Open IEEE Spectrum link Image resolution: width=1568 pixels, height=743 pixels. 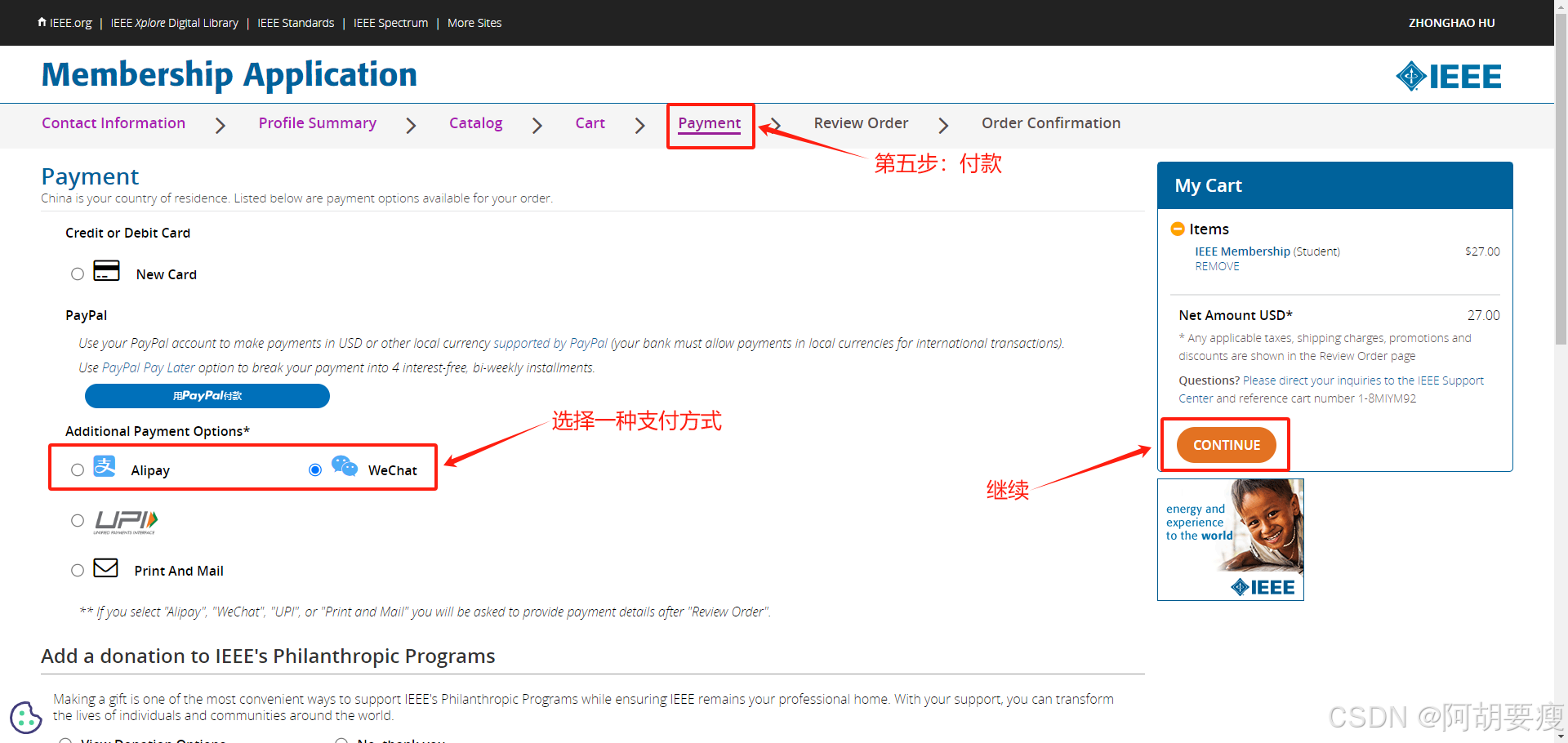[390, 23]
